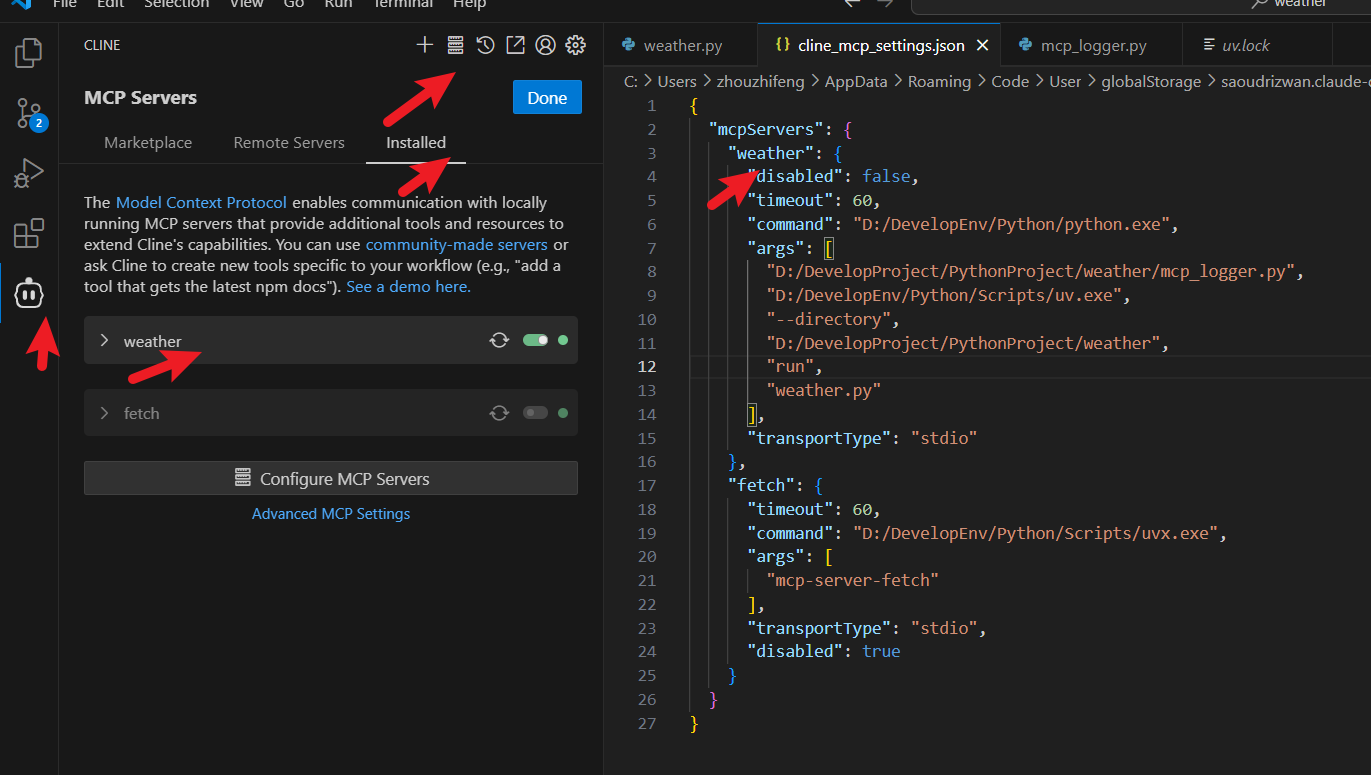Open the Help menu
Screen dimensions: 1371x775
[x=469, y=4]
